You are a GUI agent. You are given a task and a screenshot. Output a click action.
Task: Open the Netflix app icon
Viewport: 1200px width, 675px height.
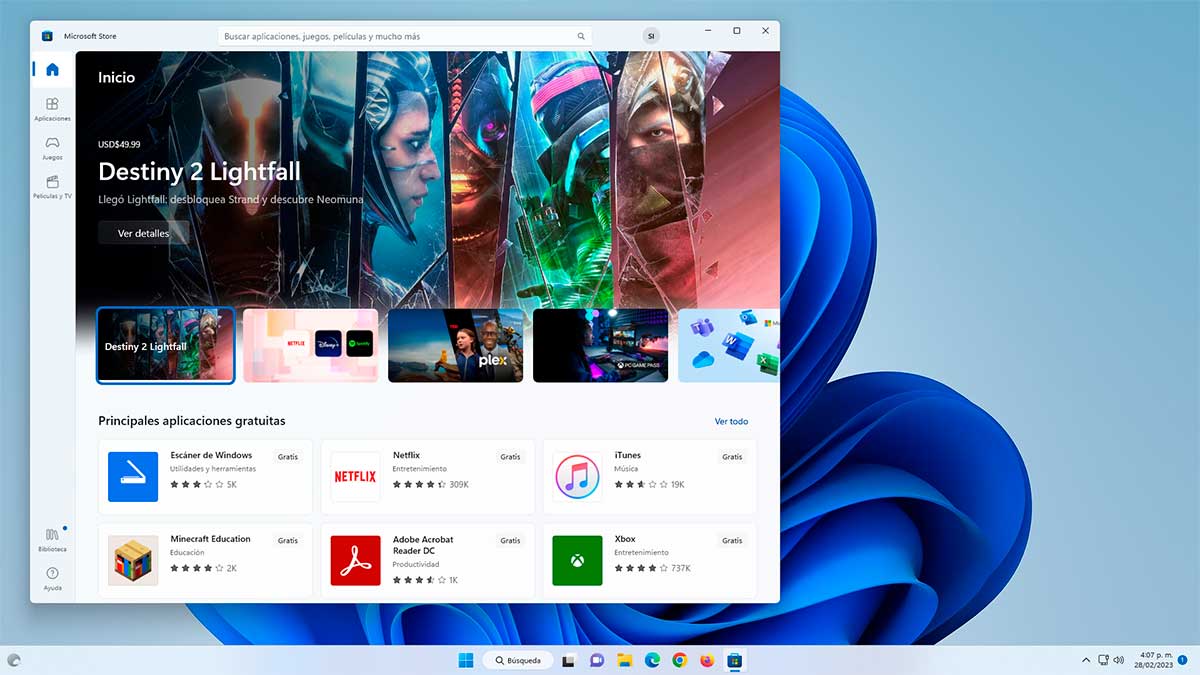click(355, 477)
